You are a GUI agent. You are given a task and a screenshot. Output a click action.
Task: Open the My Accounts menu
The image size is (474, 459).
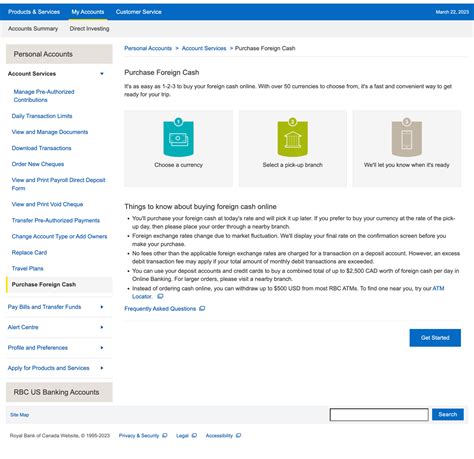pyautogui.click(x=88, y=12)
